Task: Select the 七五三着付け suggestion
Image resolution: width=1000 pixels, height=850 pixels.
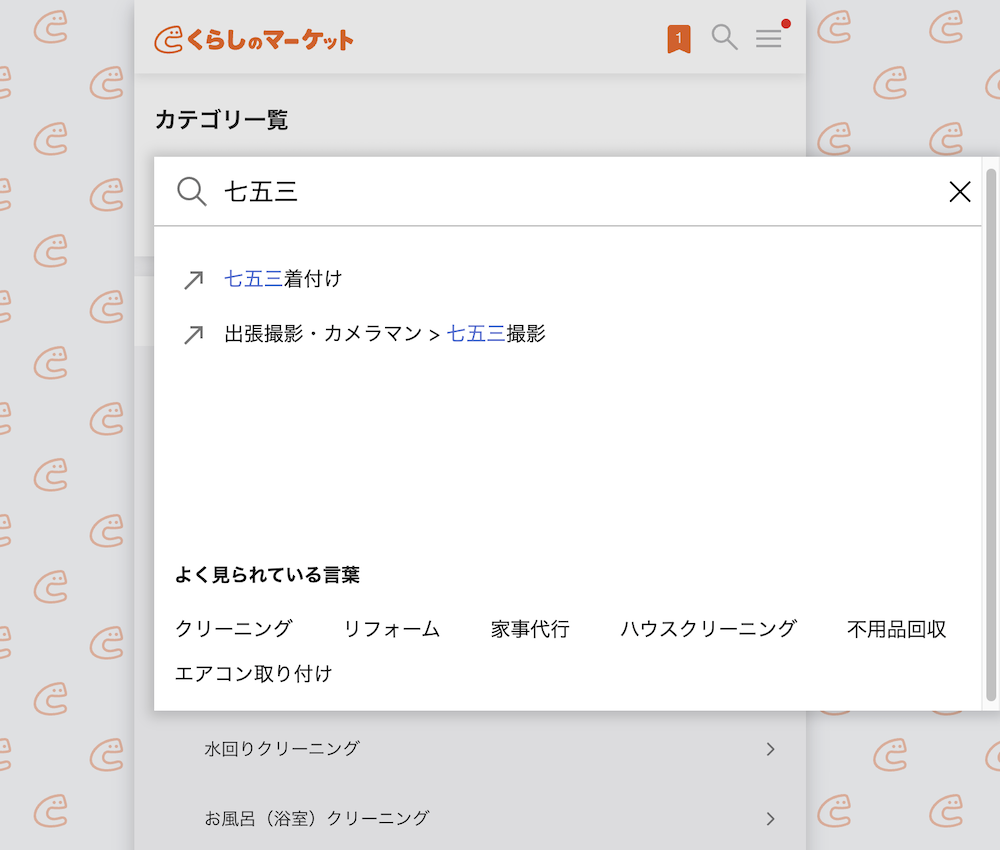Action: 283,279
